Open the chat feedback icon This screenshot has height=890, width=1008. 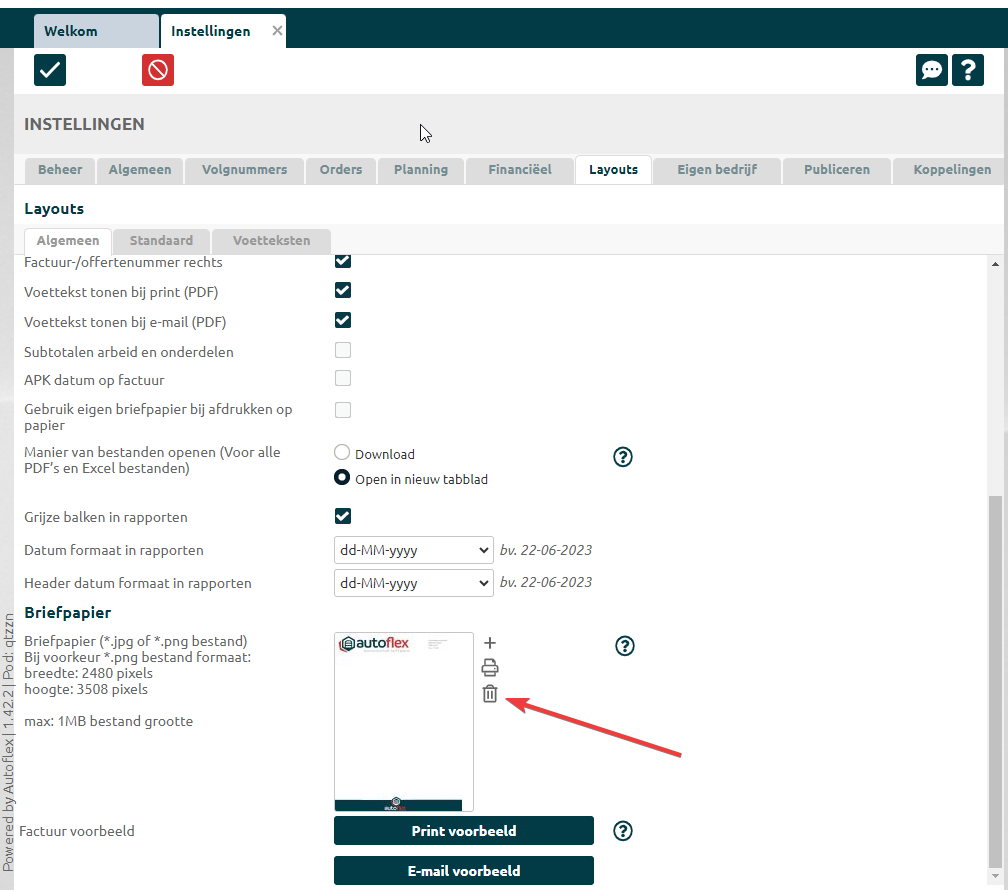click(932, 70)
